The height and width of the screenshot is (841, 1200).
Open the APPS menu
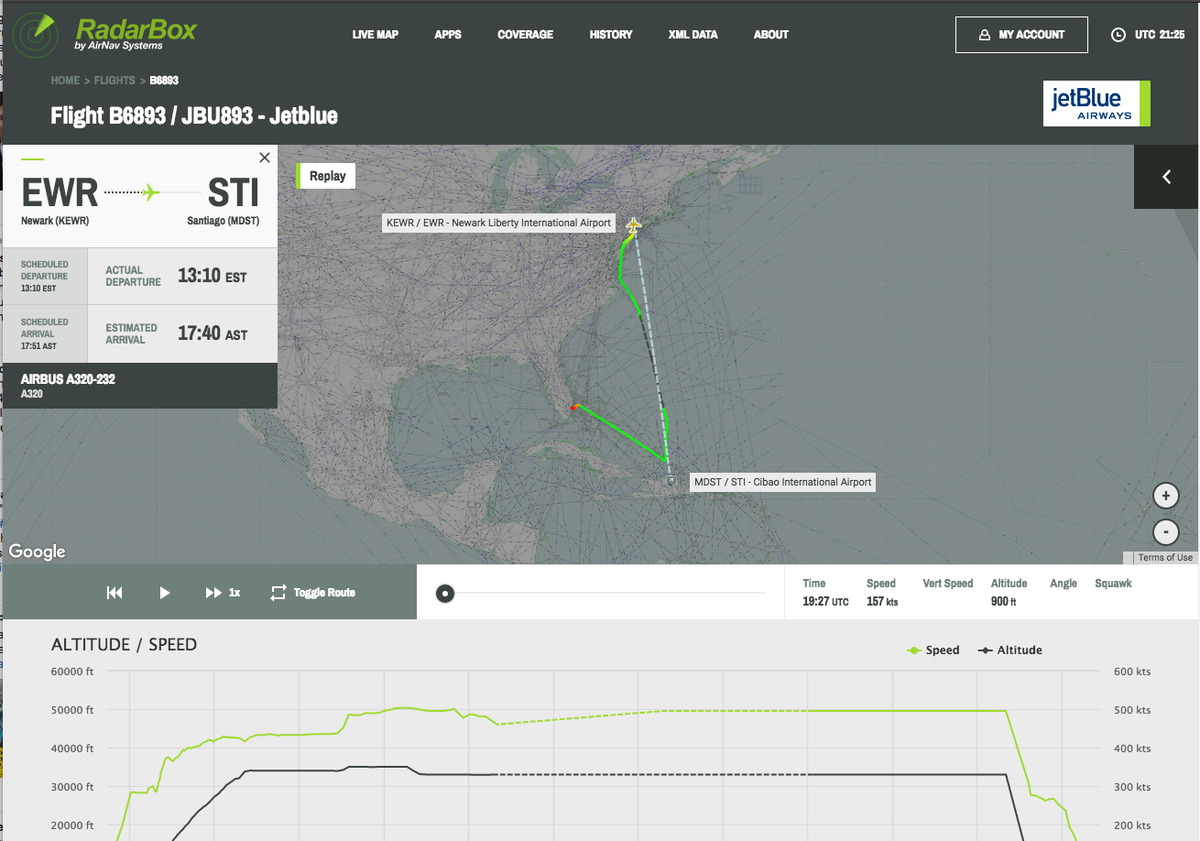pyautogui.click(x=448, y=35)
